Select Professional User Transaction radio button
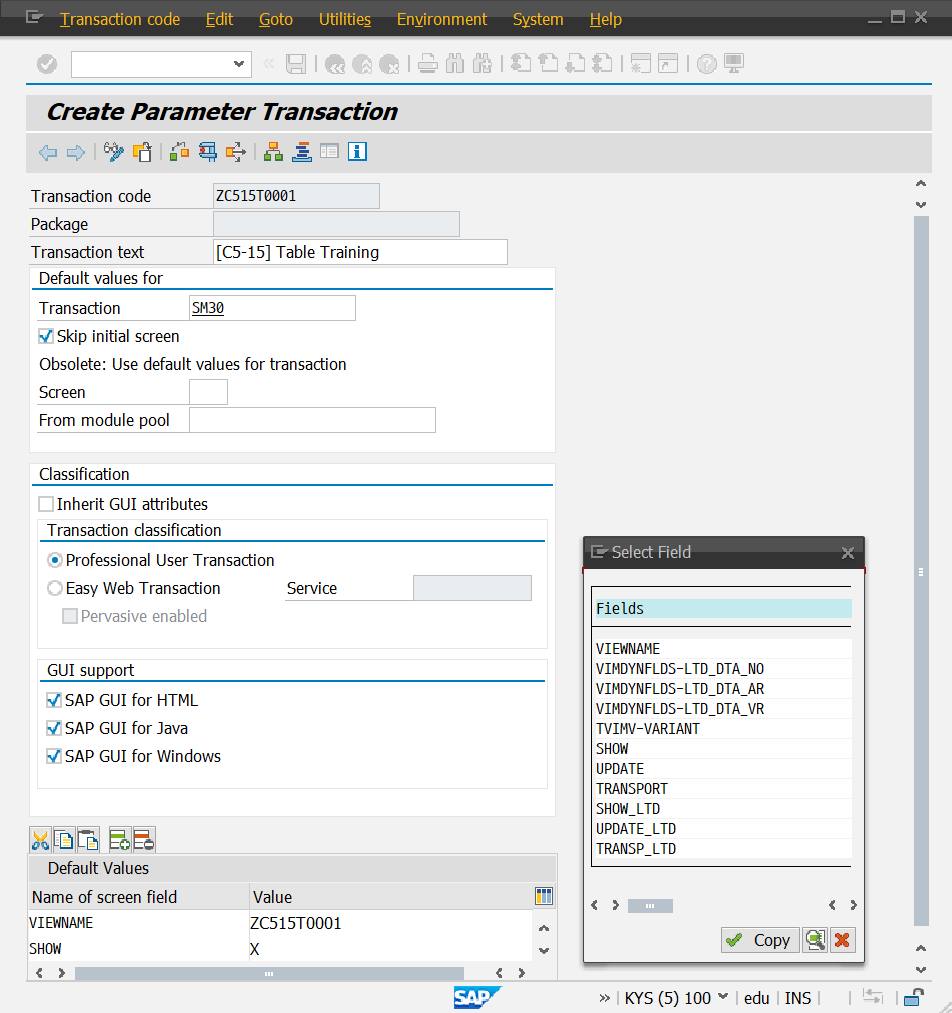Viewport: 952px width, 1013px height. (55, 560)
